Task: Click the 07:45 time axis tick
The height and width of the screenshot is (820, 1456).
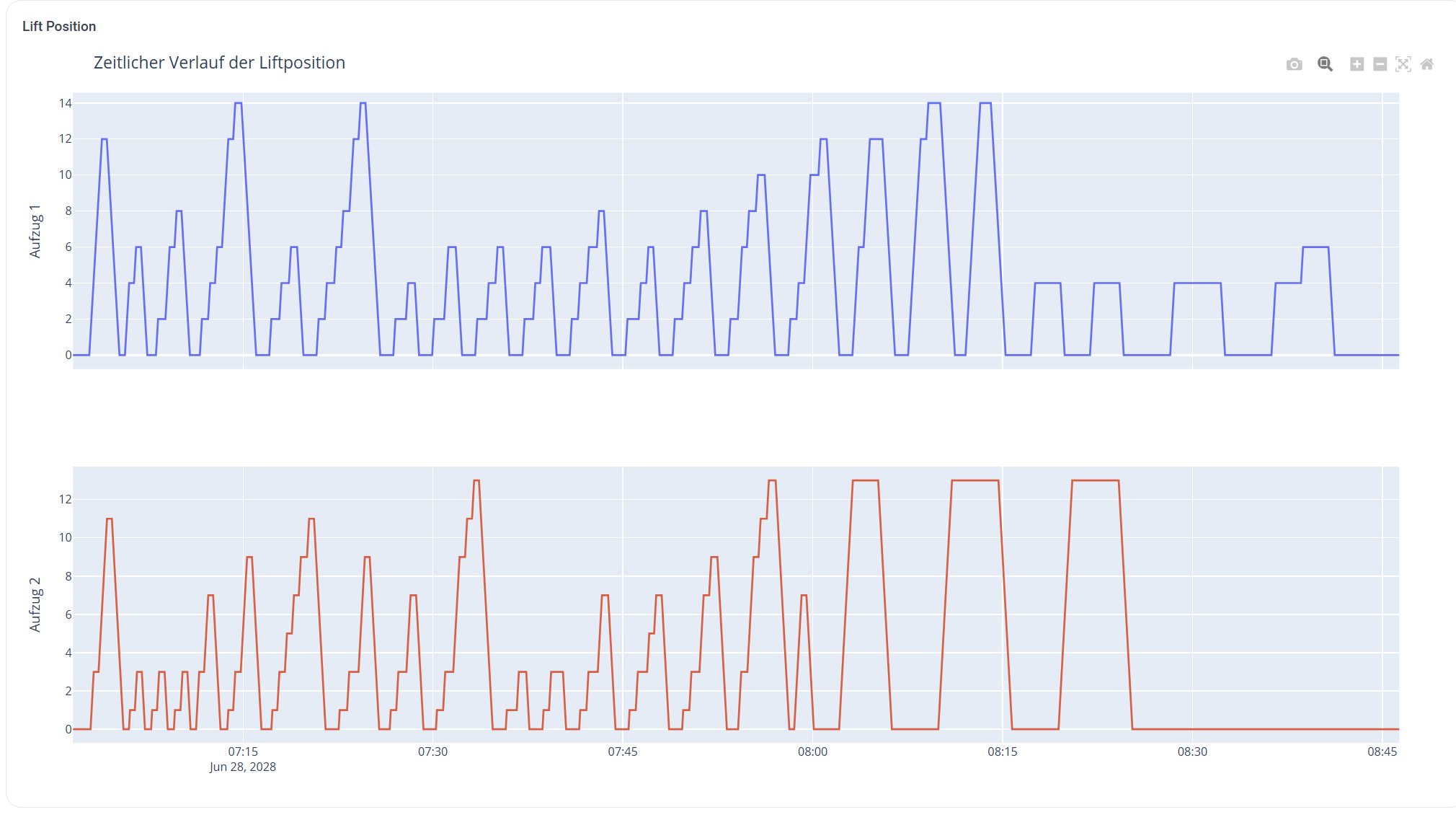Action: click(623, 751)
